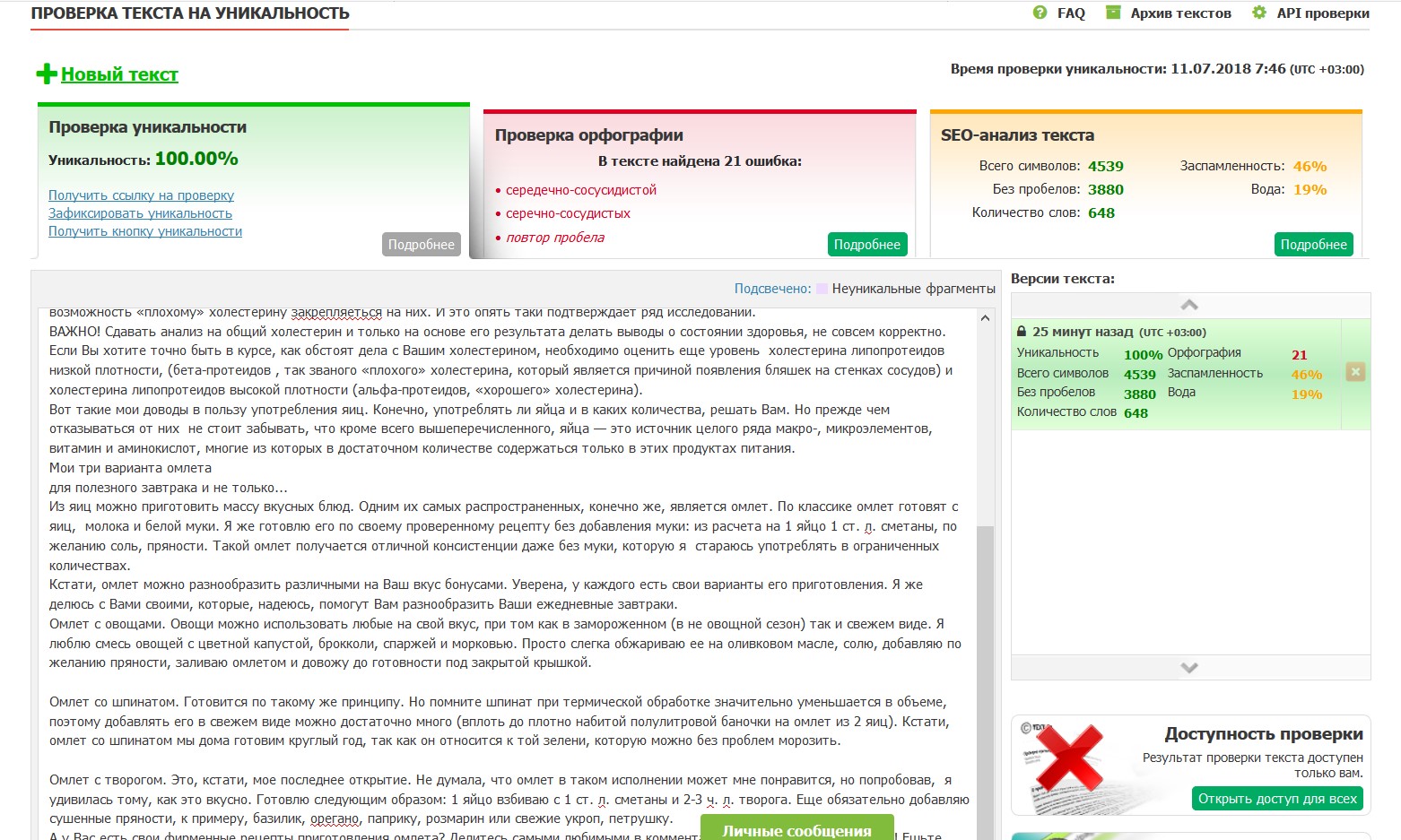Delete the saved text version with X

pos(1355,371)
